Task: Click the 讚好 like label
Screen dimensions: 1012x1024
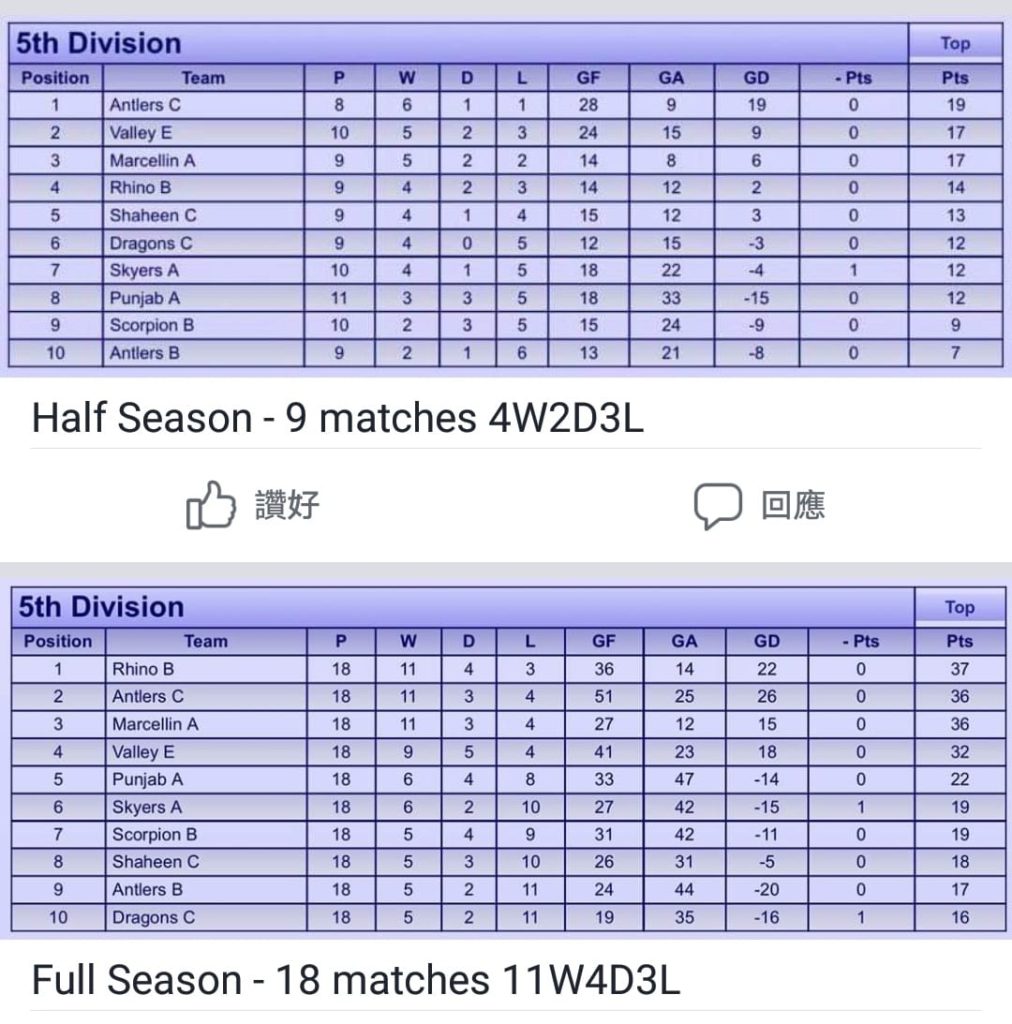Action: coord(287,505)
